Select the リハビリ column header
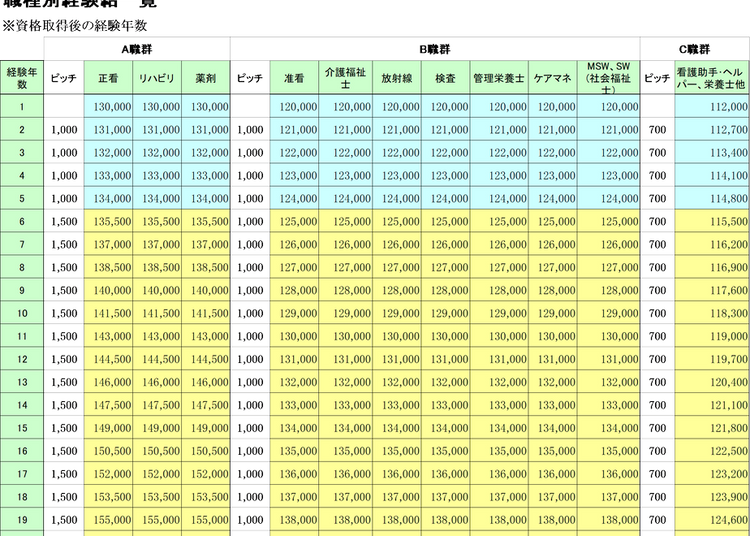Screen dimensions: 750x536 point(159,78)
